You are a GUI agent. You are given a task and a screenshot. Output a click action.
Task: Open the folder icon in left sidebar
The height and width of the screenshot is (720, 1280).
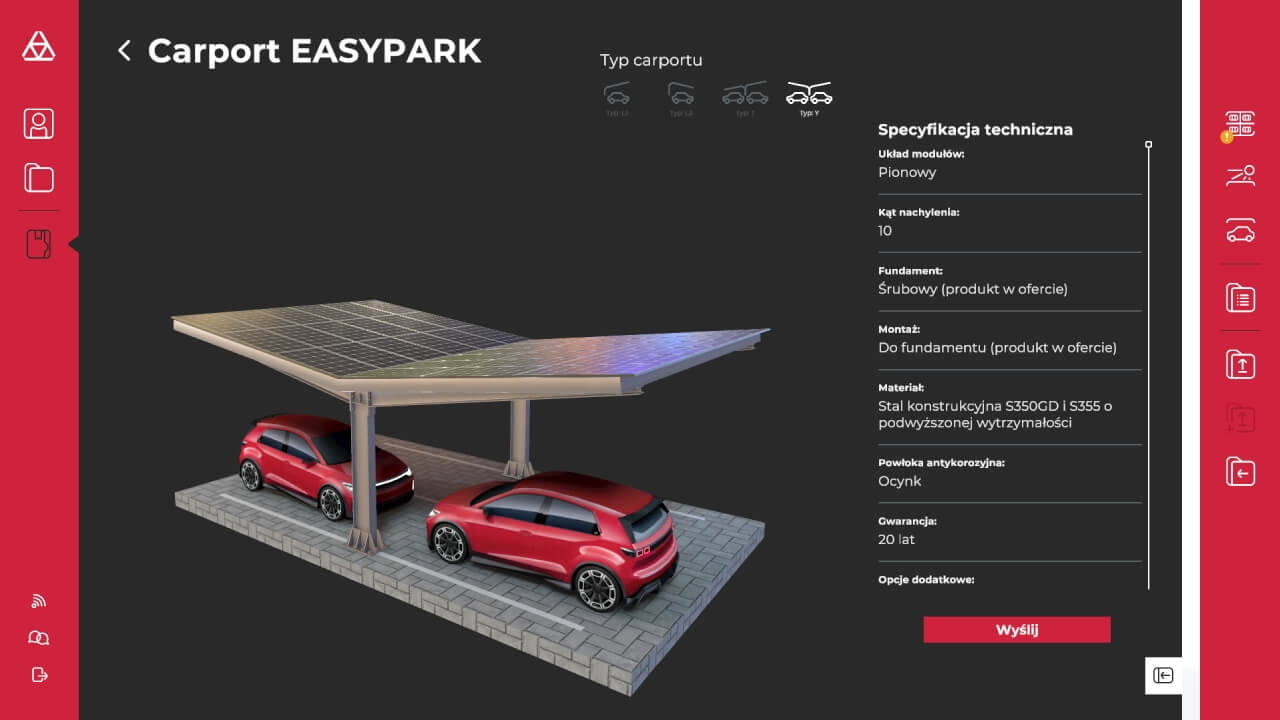coord(39,179)
